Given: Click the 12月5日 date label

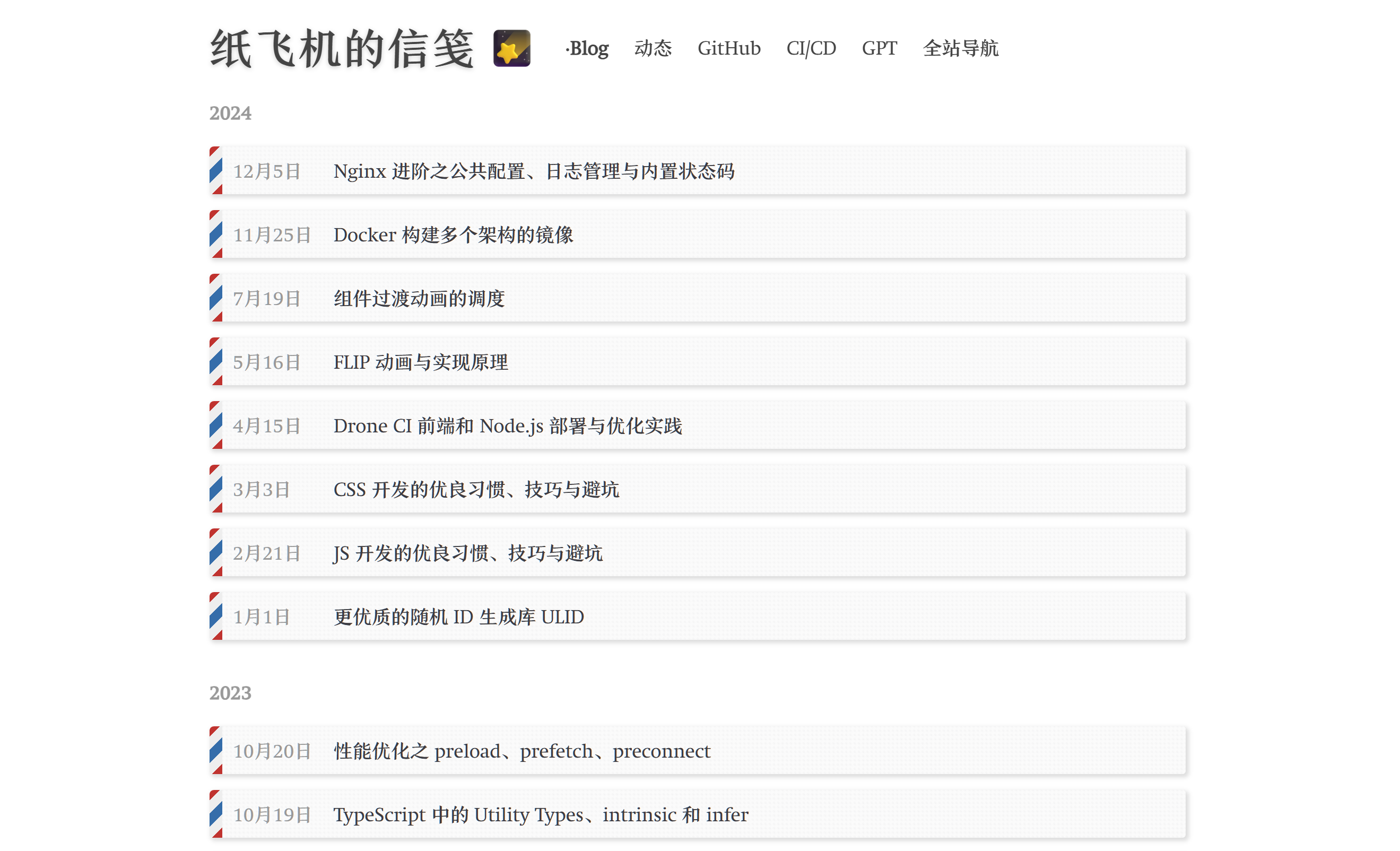Looking at the screenshot, I should tap(266, 171).
